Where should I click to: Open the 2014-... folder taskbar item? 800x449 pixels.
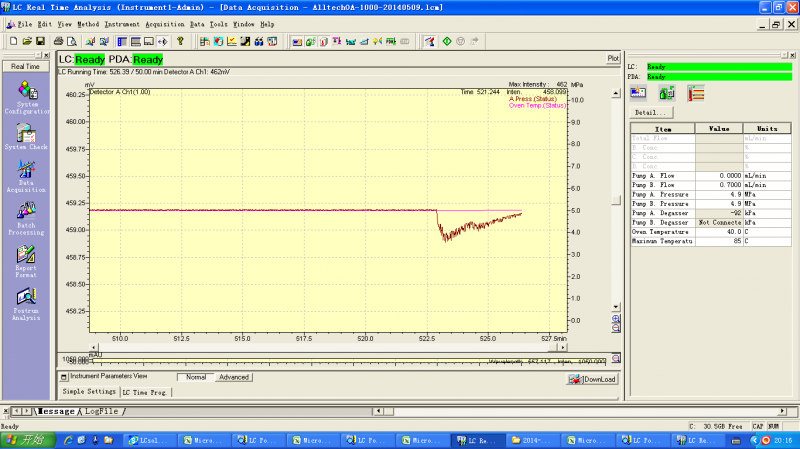click(x=534, y=440)
